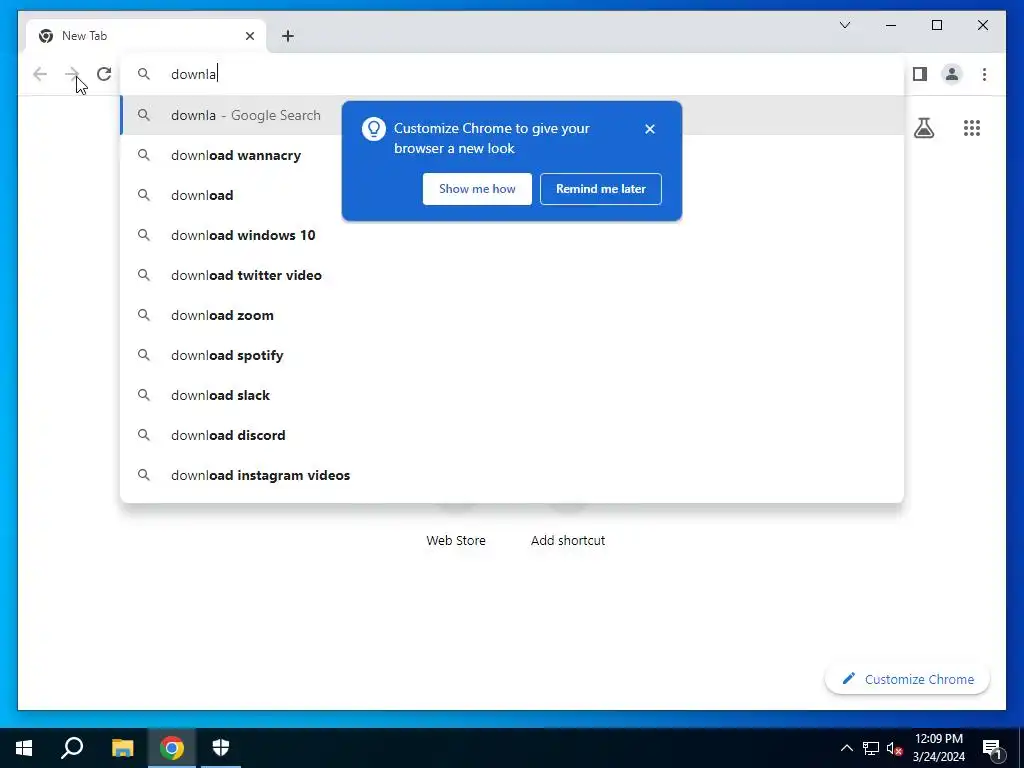Expand the tab search chevron
Image resolution: width=1024 pixels, height=768 pixels.
[x=844, y=25]
